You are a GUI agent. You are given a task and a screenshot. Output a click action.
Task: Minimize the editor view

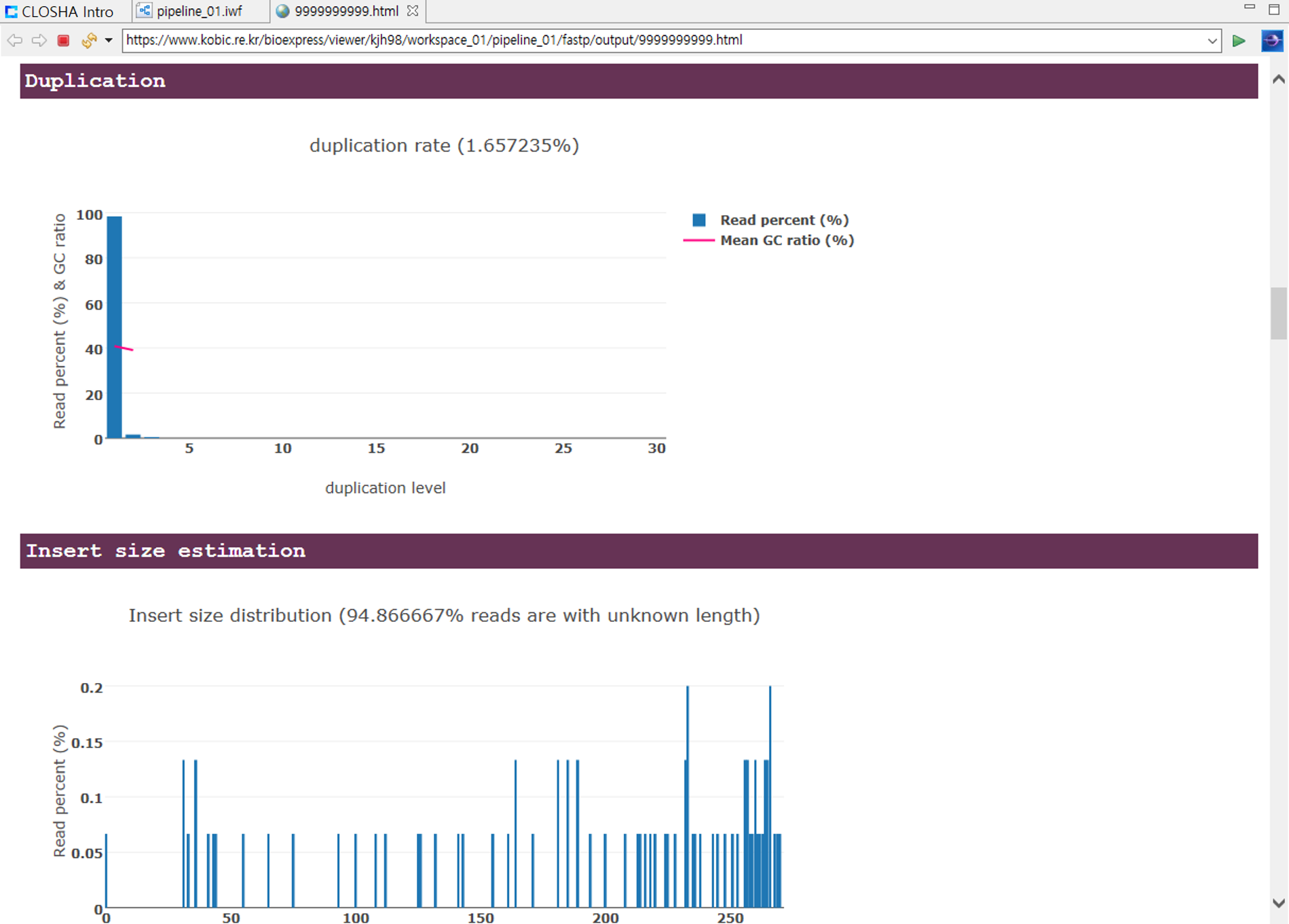1250,7
